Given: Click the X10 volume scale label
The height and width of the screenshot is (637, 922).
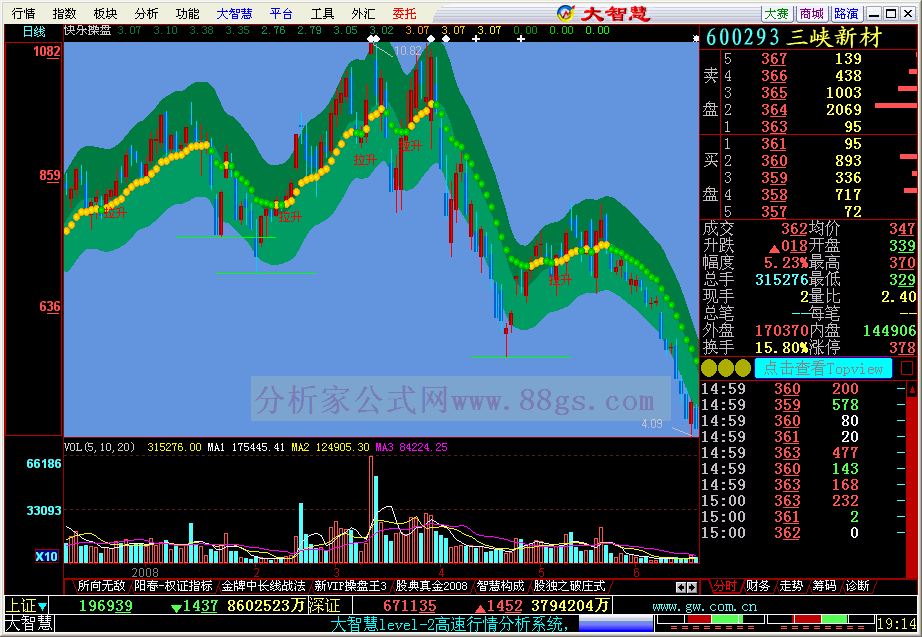Looking at the screenshot, I should [46, 556].
